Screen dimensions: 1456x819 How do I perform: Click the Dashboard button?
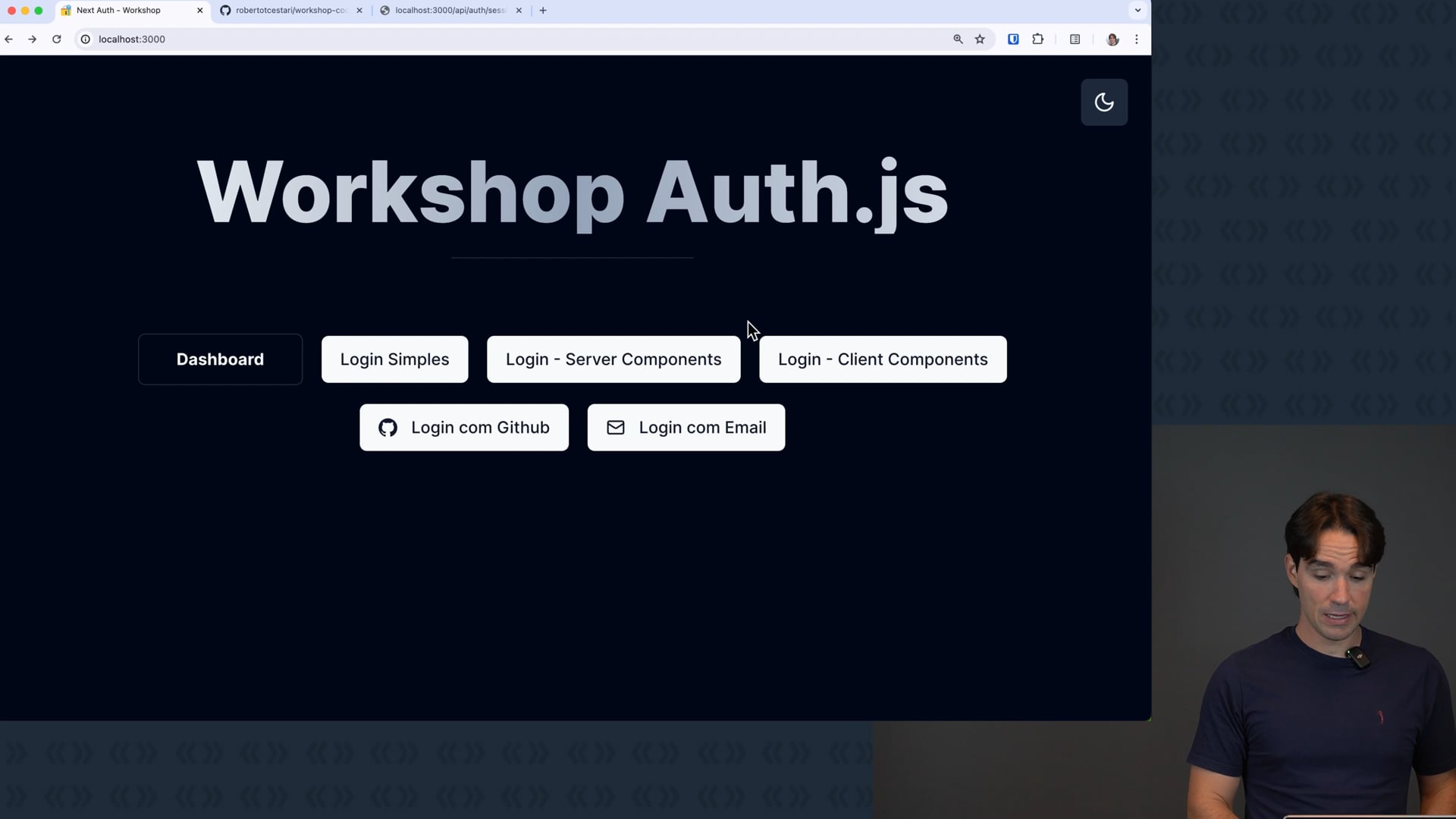[x=220, y=359]
